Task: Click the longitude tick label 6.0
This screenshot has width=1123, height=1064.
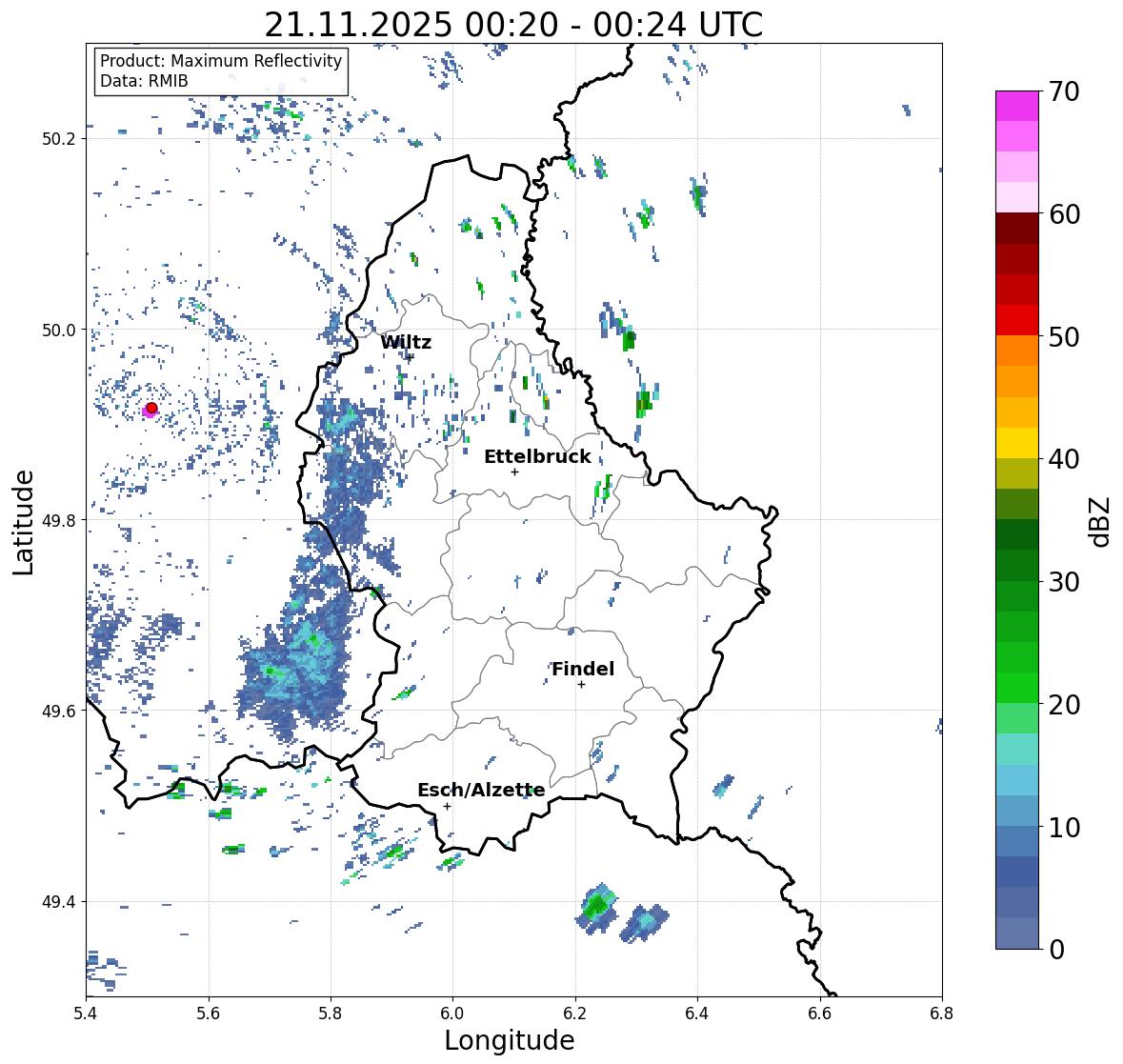Action: point(452,1014)
